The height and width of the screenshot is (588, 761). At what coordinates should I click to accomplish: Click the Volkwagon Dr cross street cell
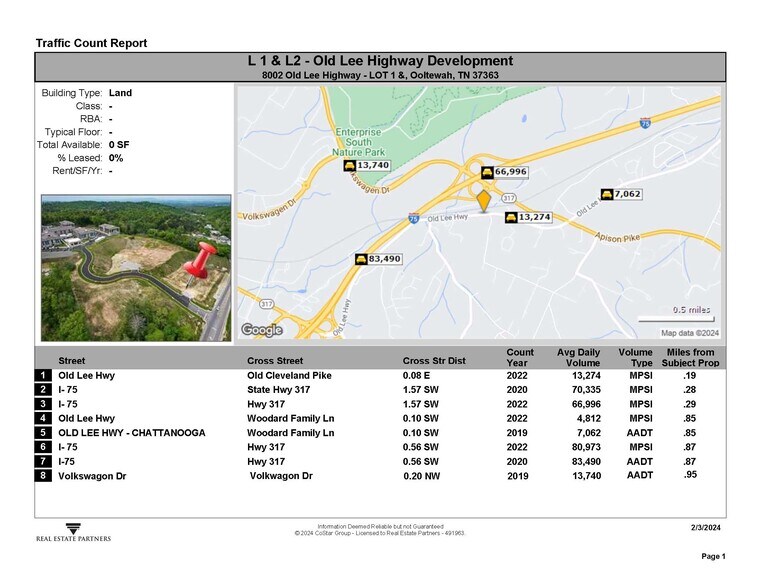[x=281, y=476]
